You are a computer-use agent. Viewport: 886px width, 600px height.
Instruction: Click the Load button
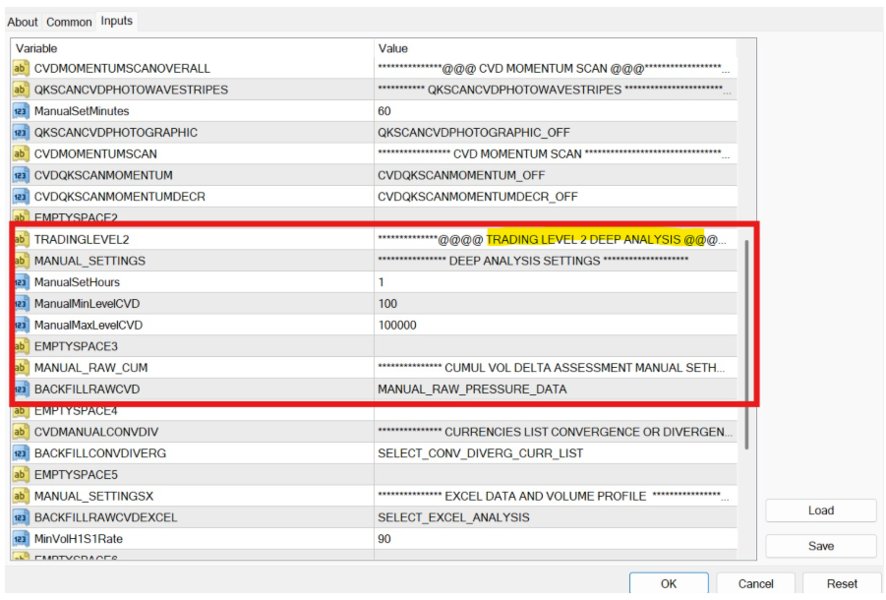(820, 511)
